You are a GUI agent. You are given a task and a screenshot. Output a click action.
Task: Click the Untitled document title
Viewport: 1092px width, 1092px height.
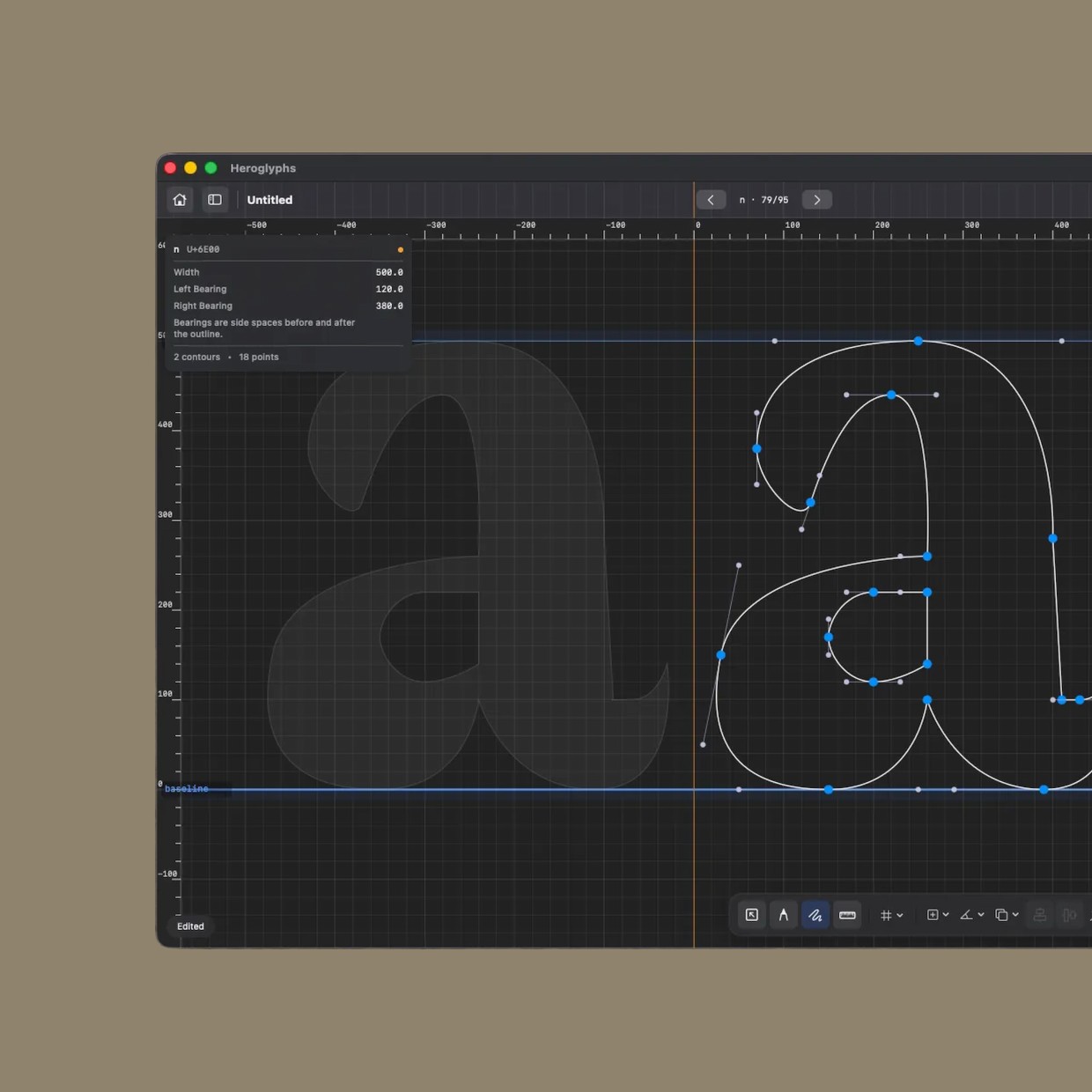pyautogui.click(x=269, y=199)
